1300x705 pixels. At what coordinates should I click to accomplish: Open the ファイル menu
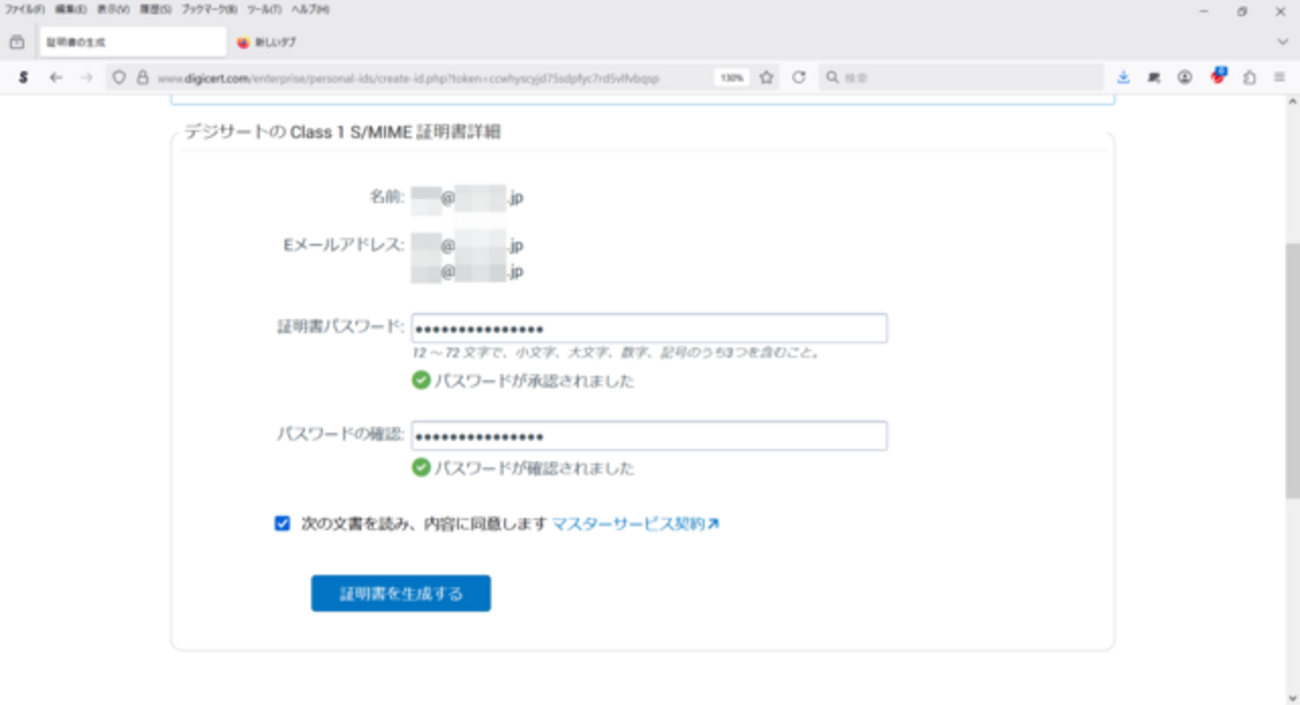(x=25, y=9)
